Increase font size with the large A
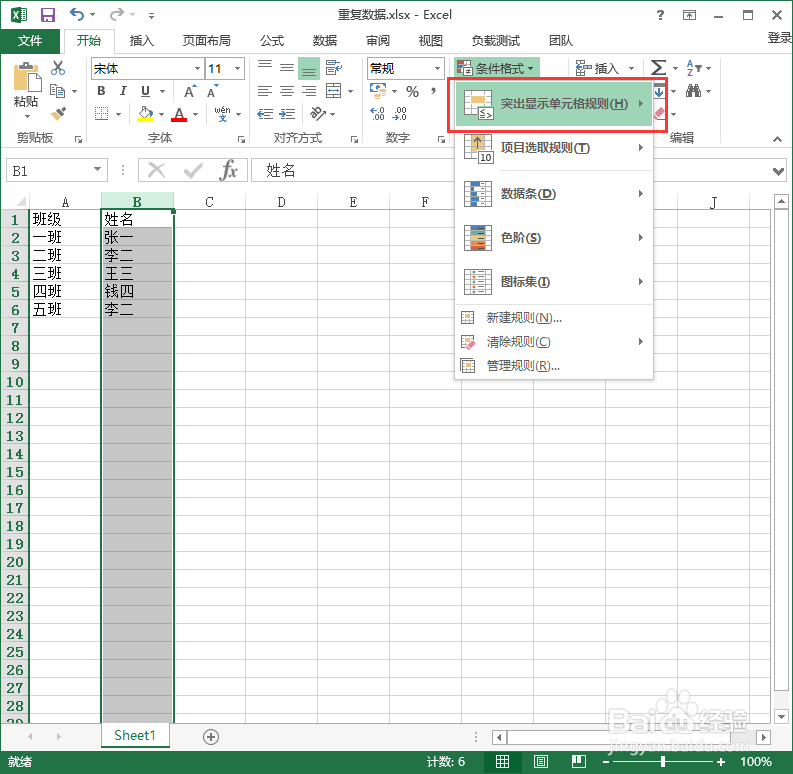This screenshot has height=774, width=793. 190,91
